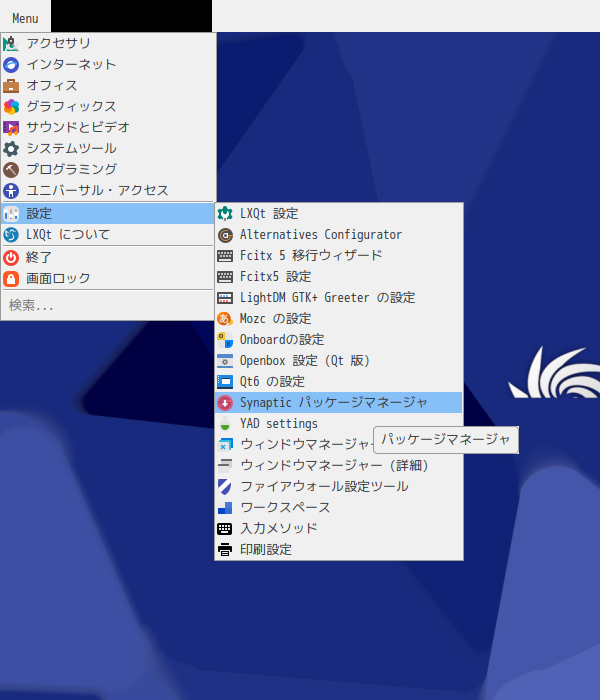
Task: Open ウィンドウマネージャー (詳細) entry
Action: (x=339, y=466)
